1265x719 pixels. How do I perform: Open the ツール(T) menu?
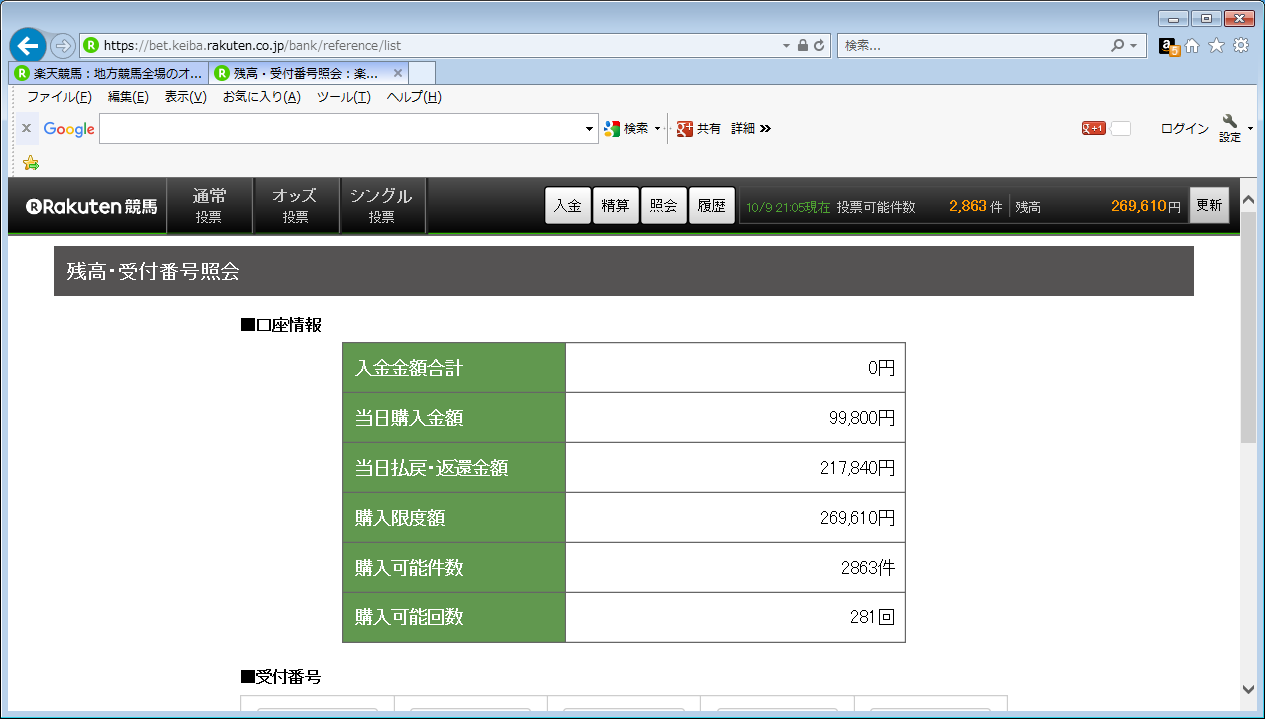point(343,97)
